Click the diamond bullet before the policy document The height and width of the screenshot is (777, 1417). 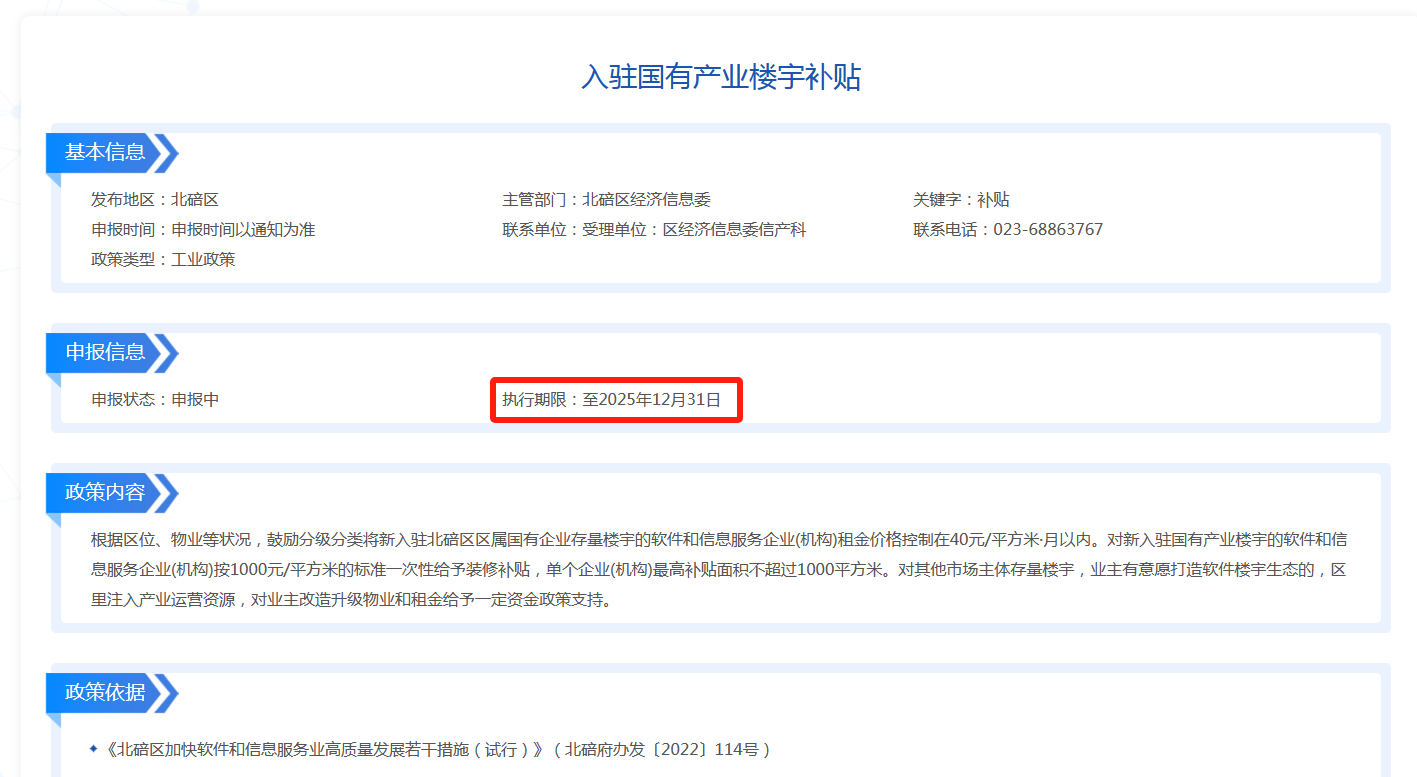(x=94, y=749)
